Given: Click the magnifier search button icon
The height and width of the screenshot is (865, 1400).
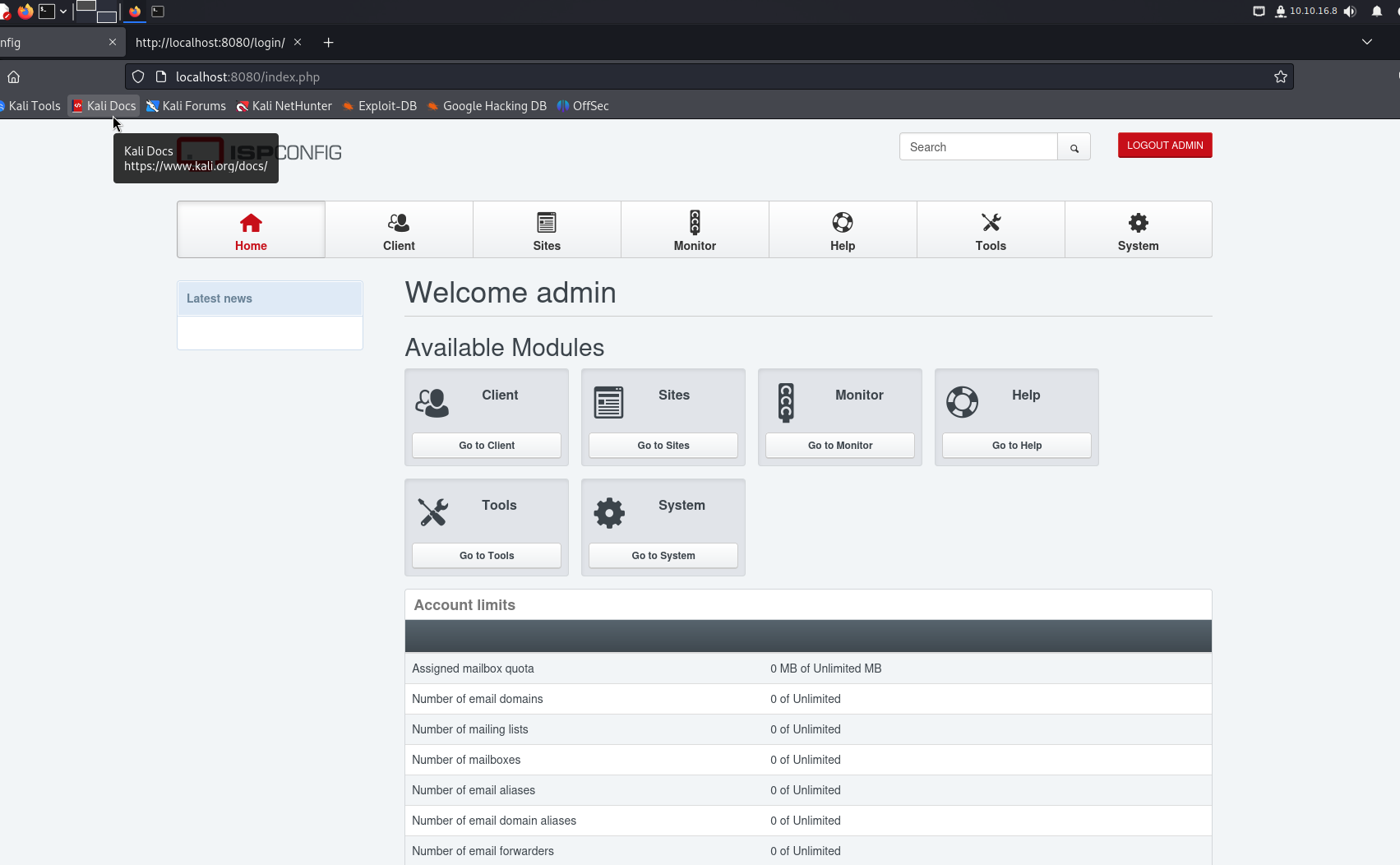Looking at the screenshot, I should tap(1074, 148).
